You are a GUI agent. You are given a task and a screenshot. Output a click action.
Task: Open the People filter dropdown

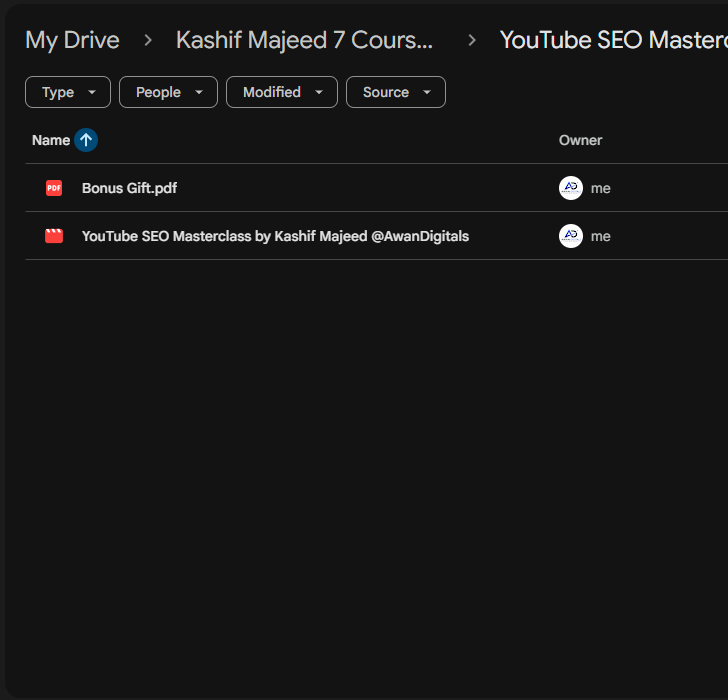click(168, 92)
